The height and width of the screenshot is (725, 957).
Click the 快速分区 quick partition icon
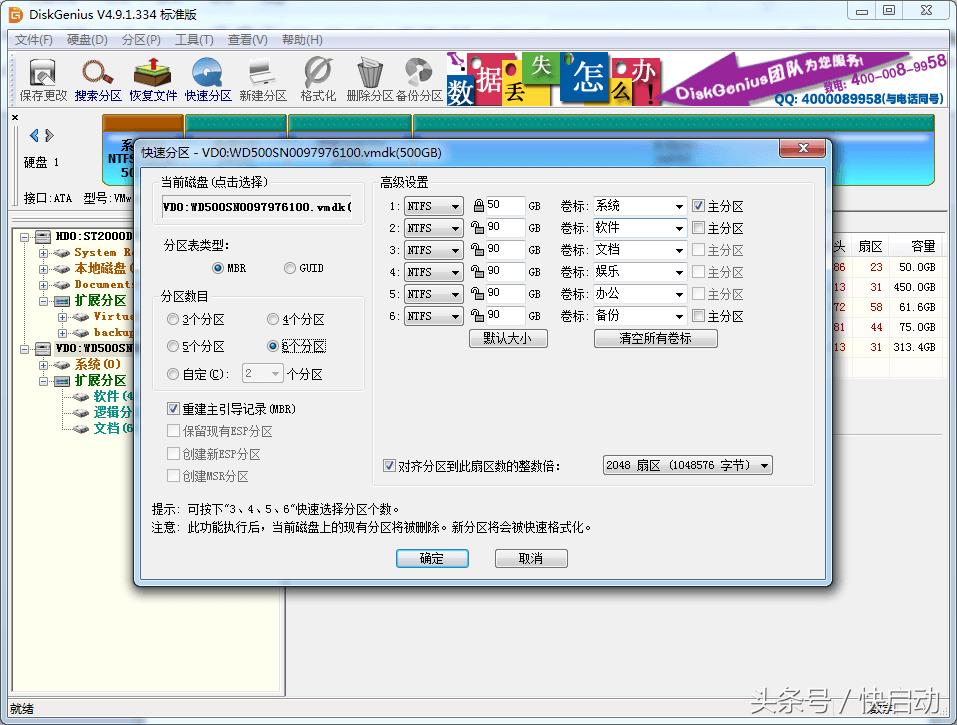[209, 78]
